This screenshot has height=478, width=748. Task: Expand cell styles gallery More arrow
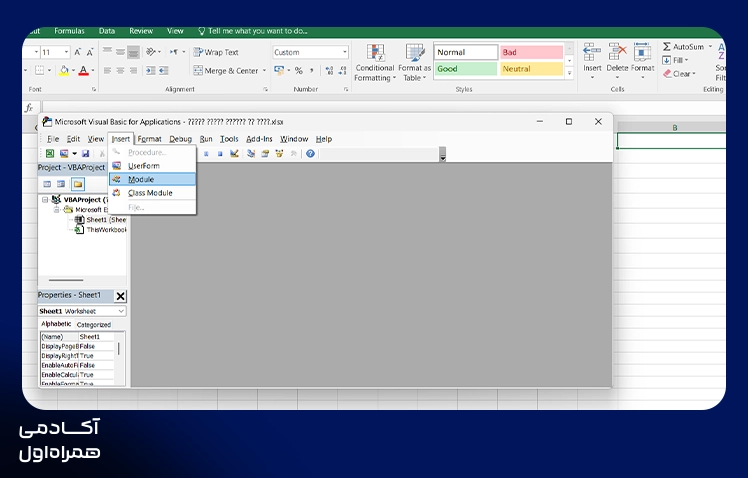coord(569,73)
